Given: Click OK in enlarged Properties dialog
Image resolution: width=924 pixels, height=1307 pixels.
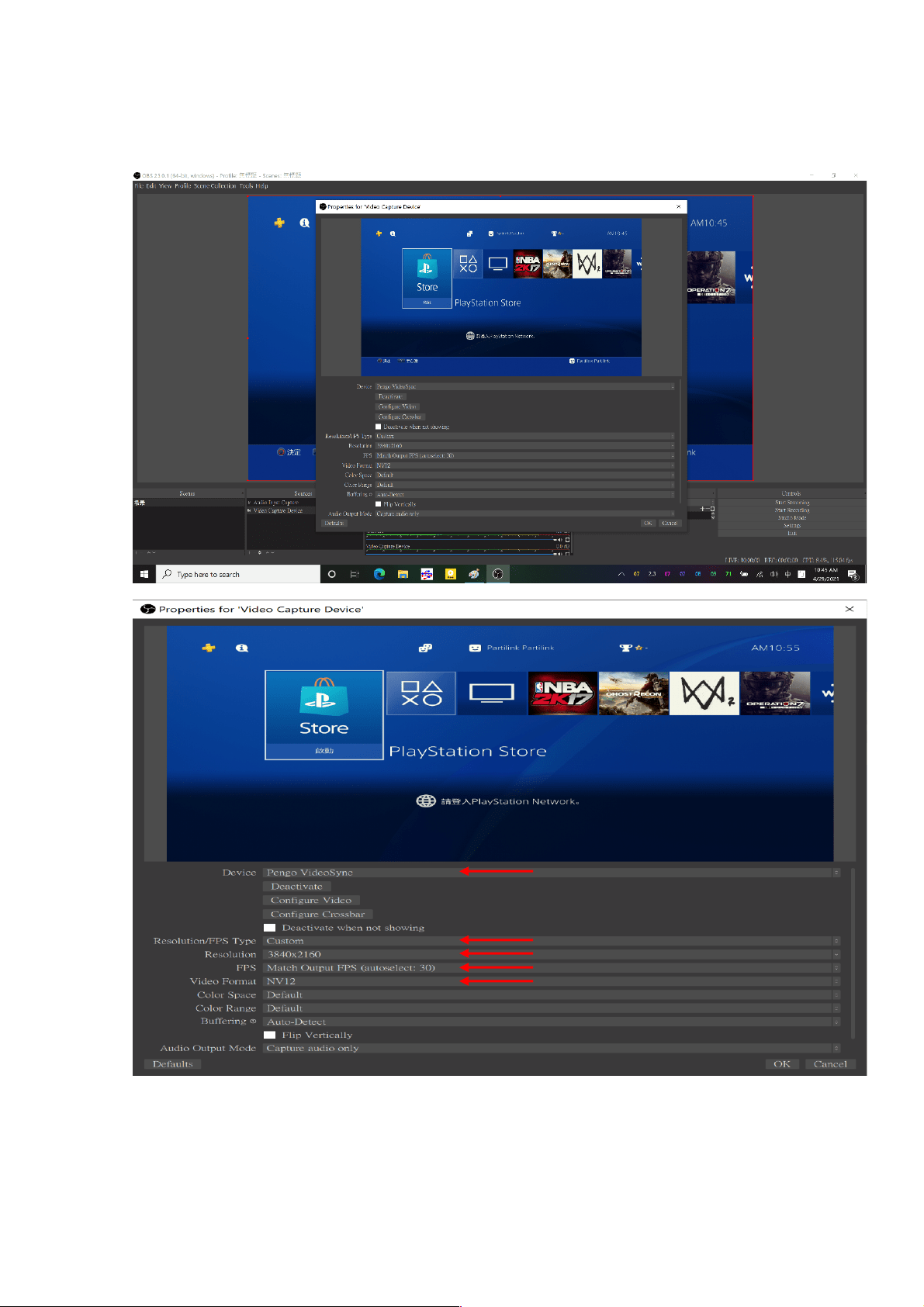Looking at the screenshot, I should (x=782, y=1064).
